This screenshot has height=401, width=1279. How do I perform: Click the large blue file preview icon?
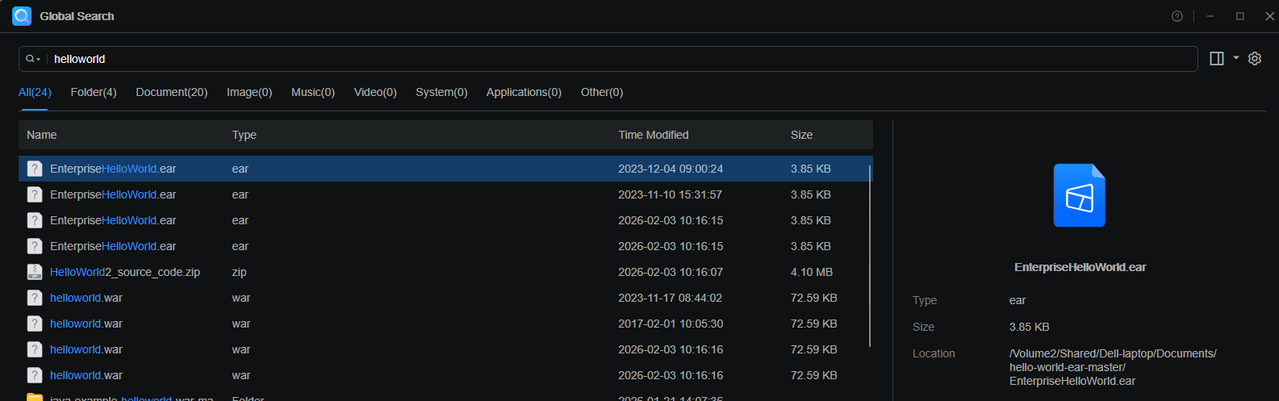[x=1079, y=195]
